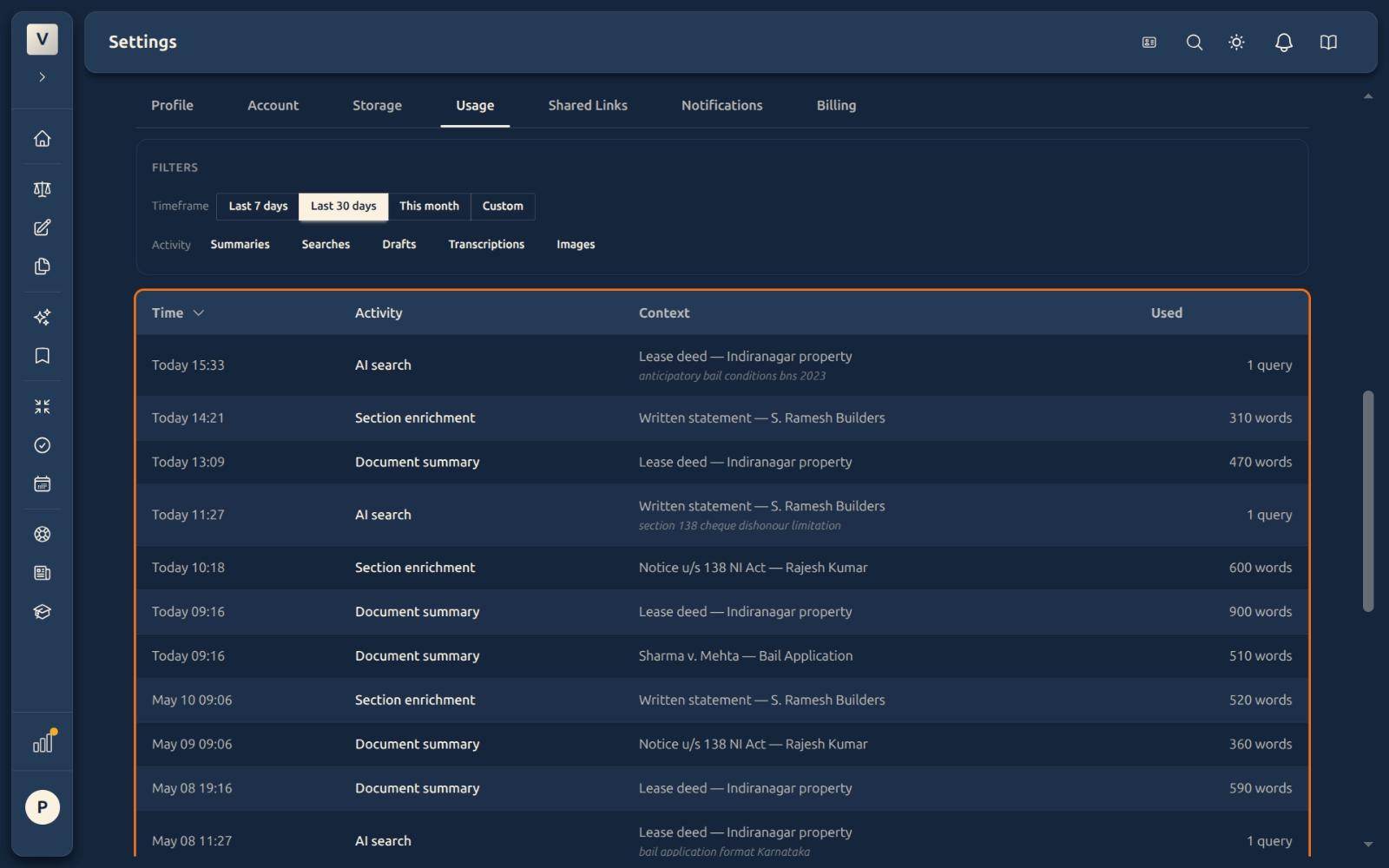
Task: Toggle the sun theme icon
Action: (1237, 42)
